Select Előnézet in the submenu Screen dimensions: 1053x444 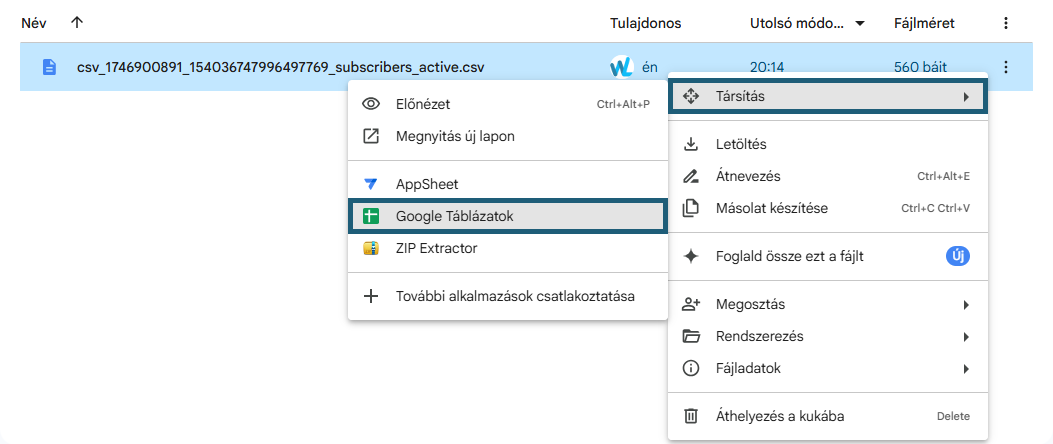507,104
